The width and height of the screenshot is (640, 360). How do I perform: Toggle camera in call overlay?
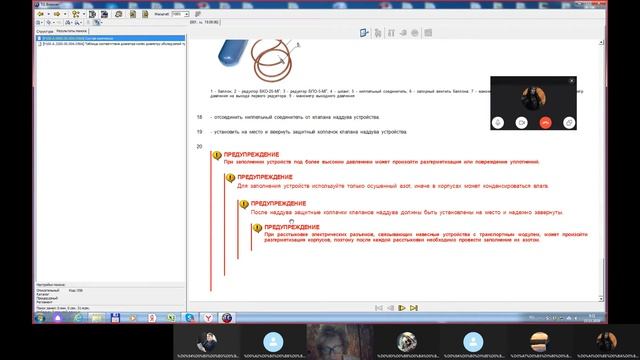pyautogui.click(x=521, y=122)
